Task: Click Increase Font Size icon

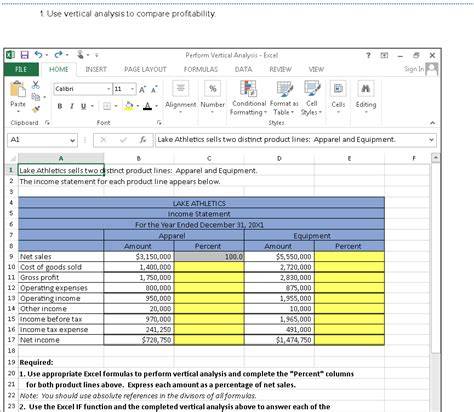Action: [x=142, y=89]
